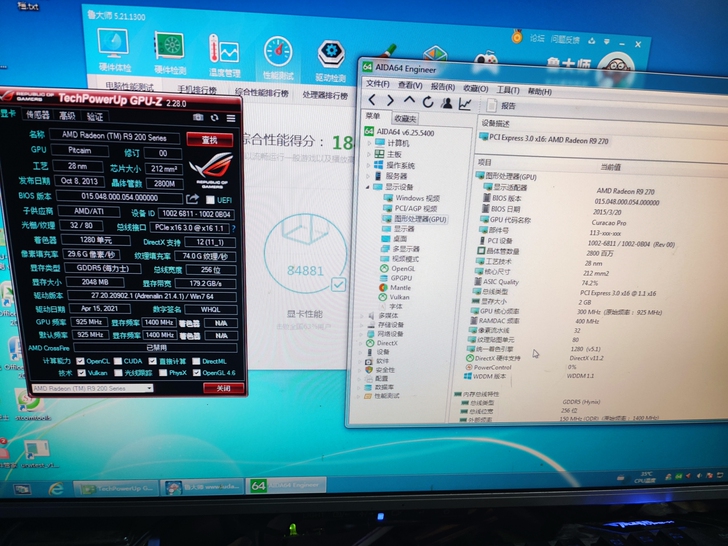Toggle OpenCL checkbox in GPU-Z

tap(80, 361)
